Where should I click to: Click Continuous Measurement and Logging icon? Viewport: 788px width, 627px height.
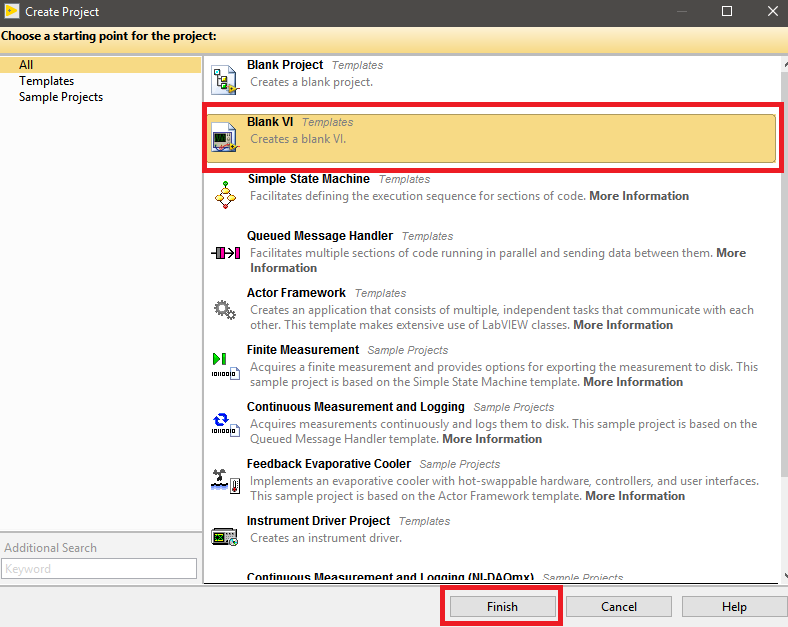click(225, 423)
